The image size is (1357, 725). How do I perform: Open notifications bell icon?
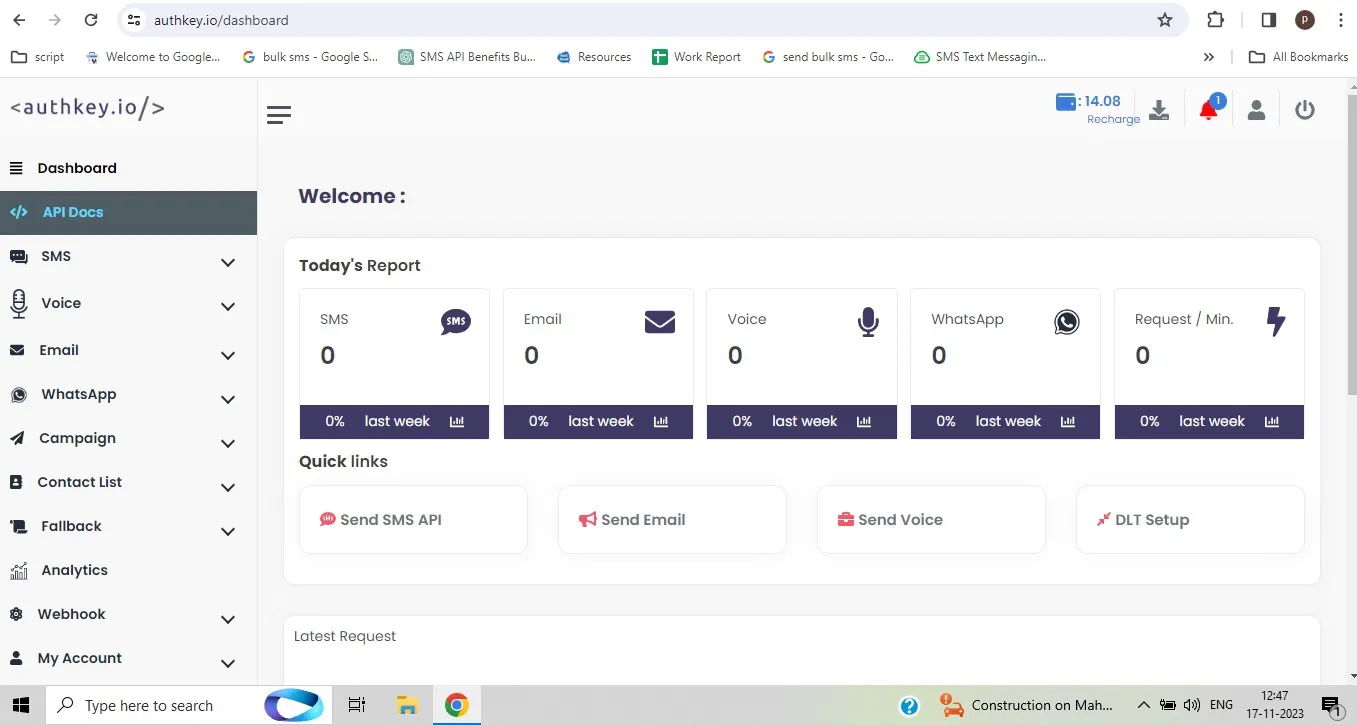1209,109
